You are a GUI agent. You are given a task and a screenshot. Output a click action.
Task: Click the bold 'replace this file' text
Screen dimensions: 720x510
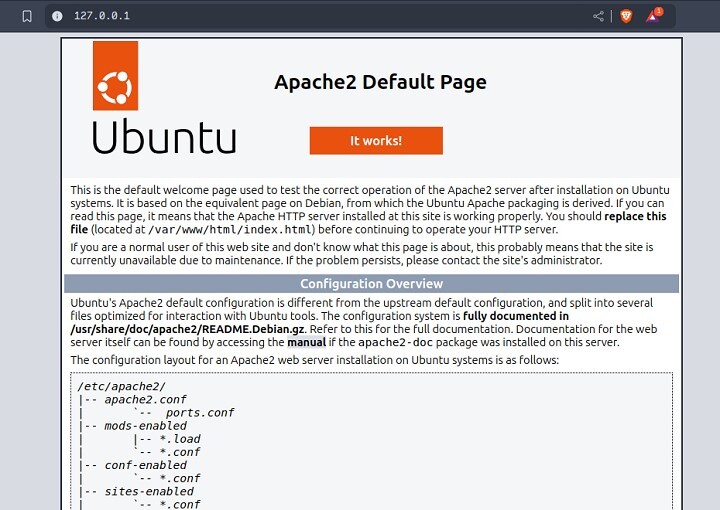[635, 216]
